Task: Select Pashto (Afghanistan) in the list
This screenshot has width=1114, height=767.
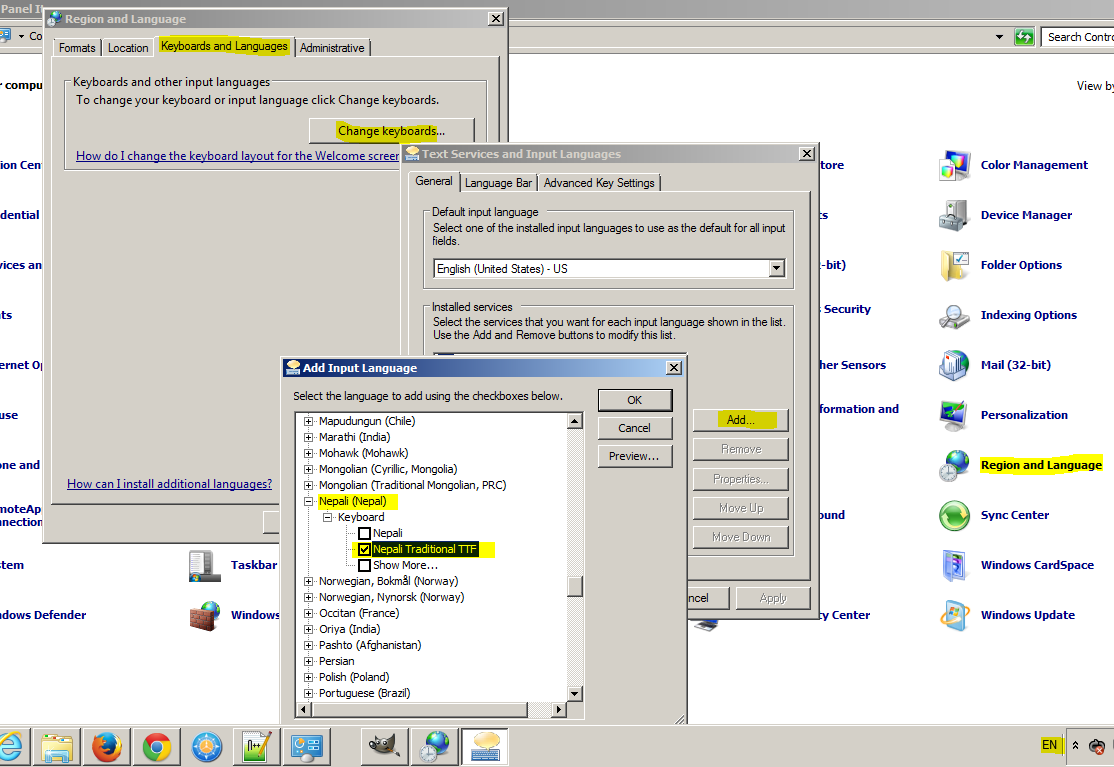Action: pos(369,646)
